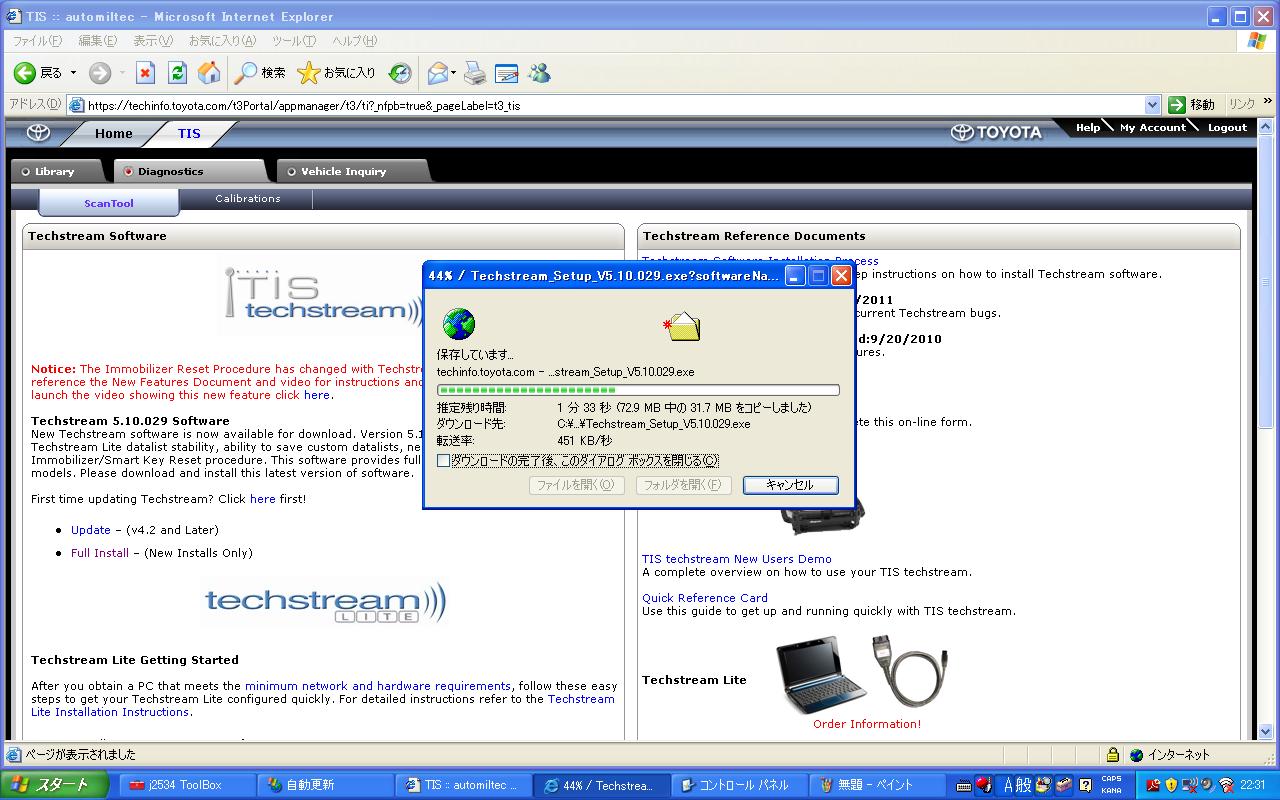This screenshot has height=800, width=1280.
Task: Select the TIS page tab
Action: [189, 134]
